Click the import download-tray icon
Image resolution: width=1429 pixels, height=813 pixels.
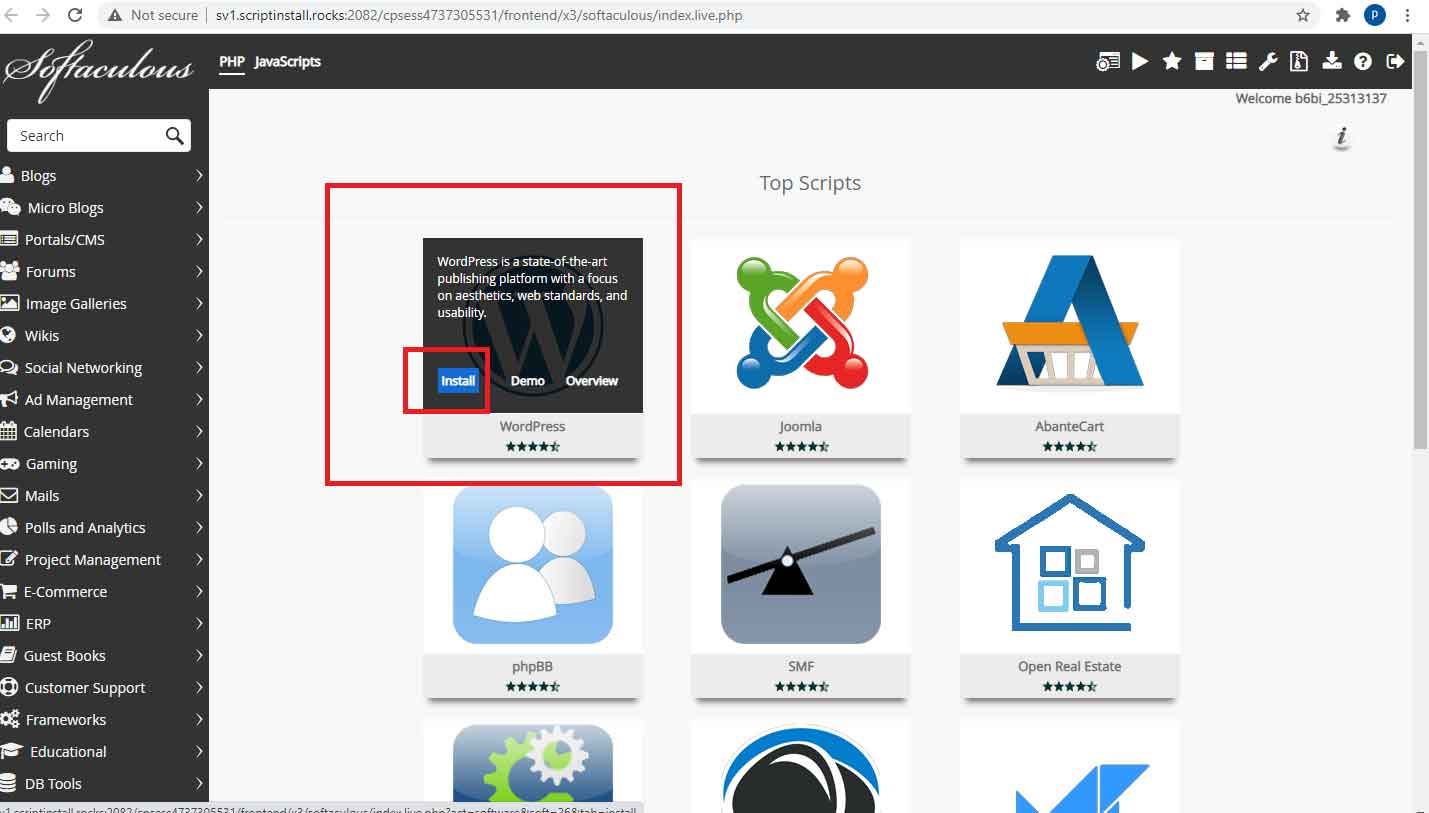1331,61
